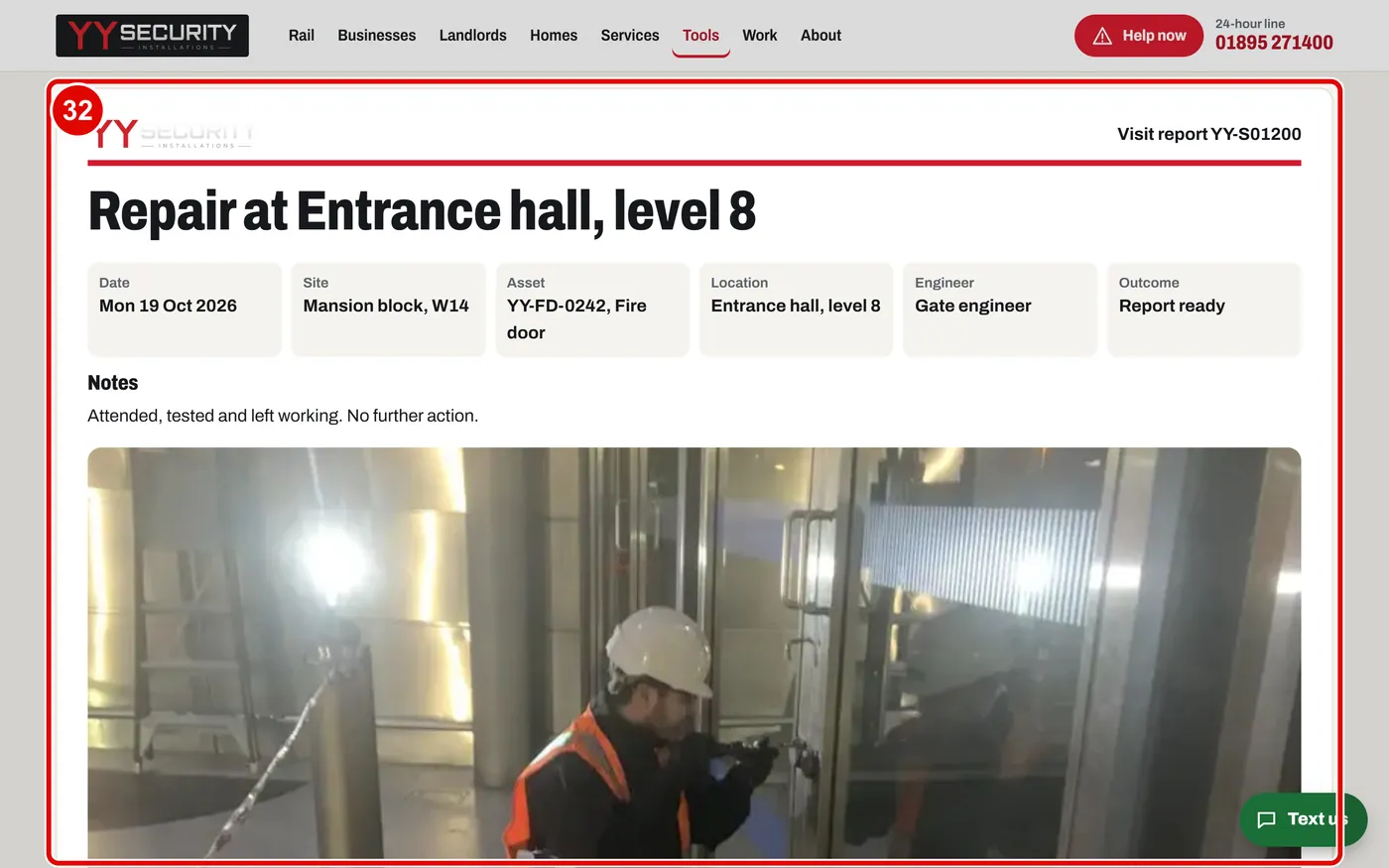Click the heading 'Repair at Entrance hall, level 8'
This screenshot has height=868, width=1389.
tap(422, 211)
